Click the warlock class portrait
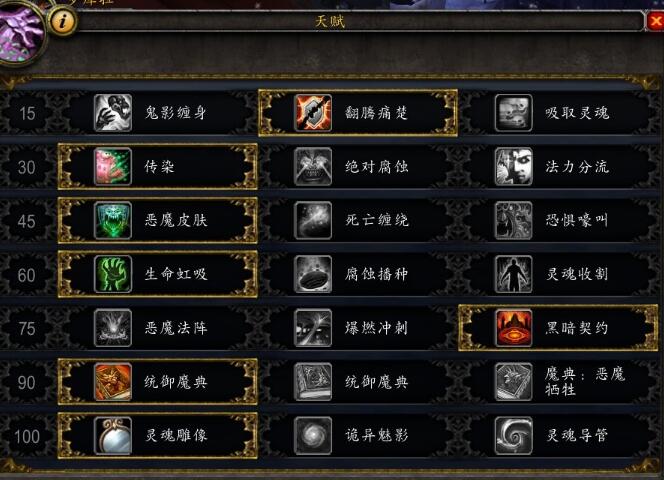664x480 pixels. (20, 34)
